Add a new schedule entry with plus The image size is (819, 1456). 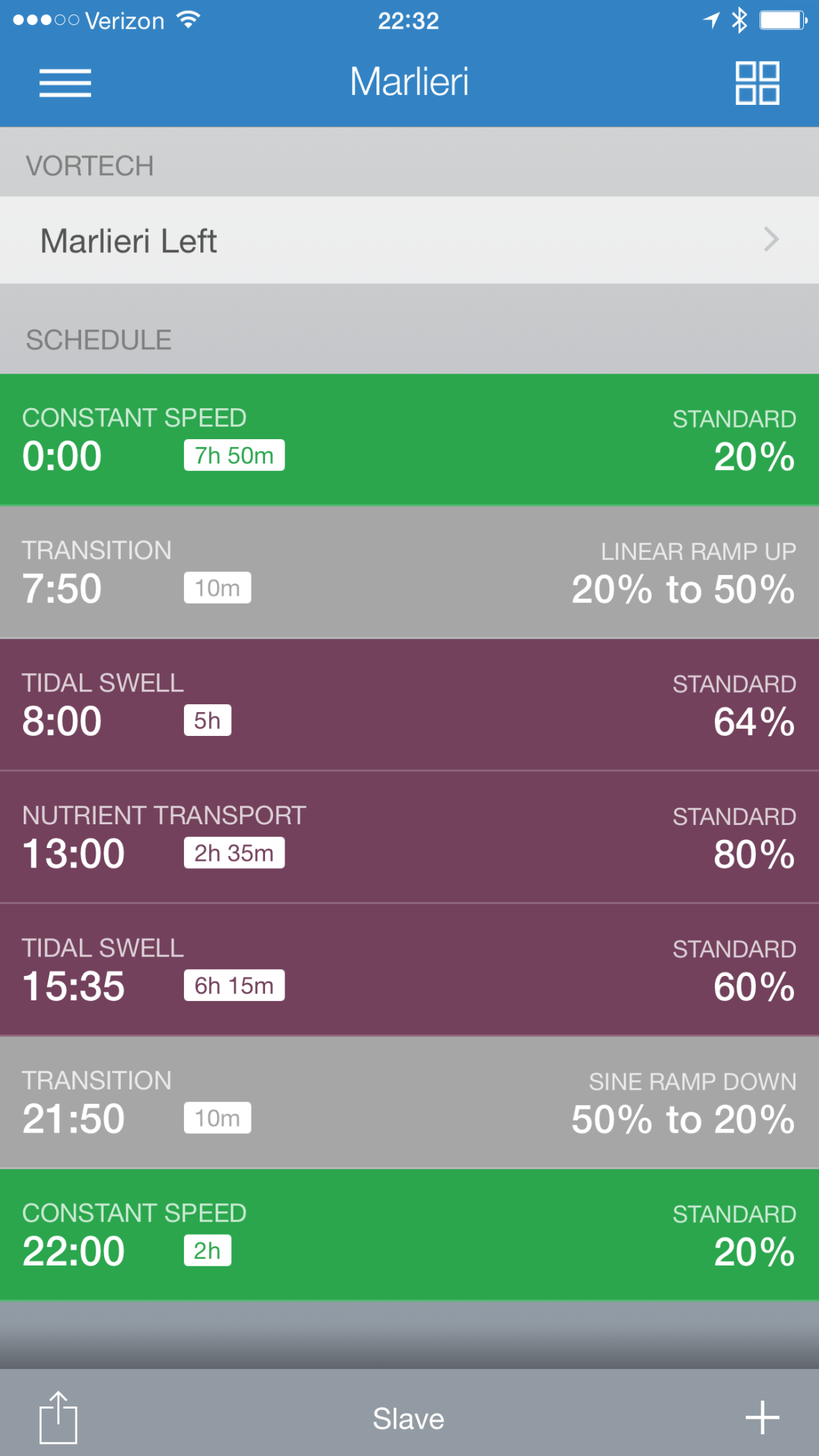click(x=762, y=1417)
